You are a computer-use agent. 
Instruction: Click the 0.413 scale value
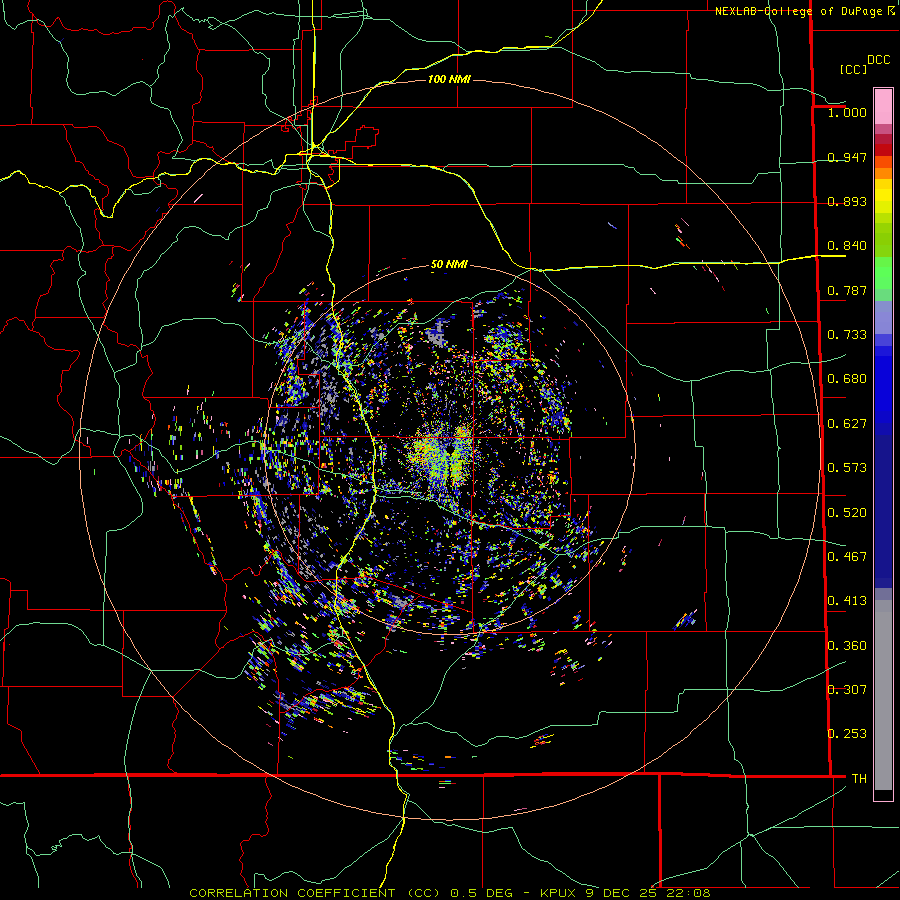coord(847,600)
